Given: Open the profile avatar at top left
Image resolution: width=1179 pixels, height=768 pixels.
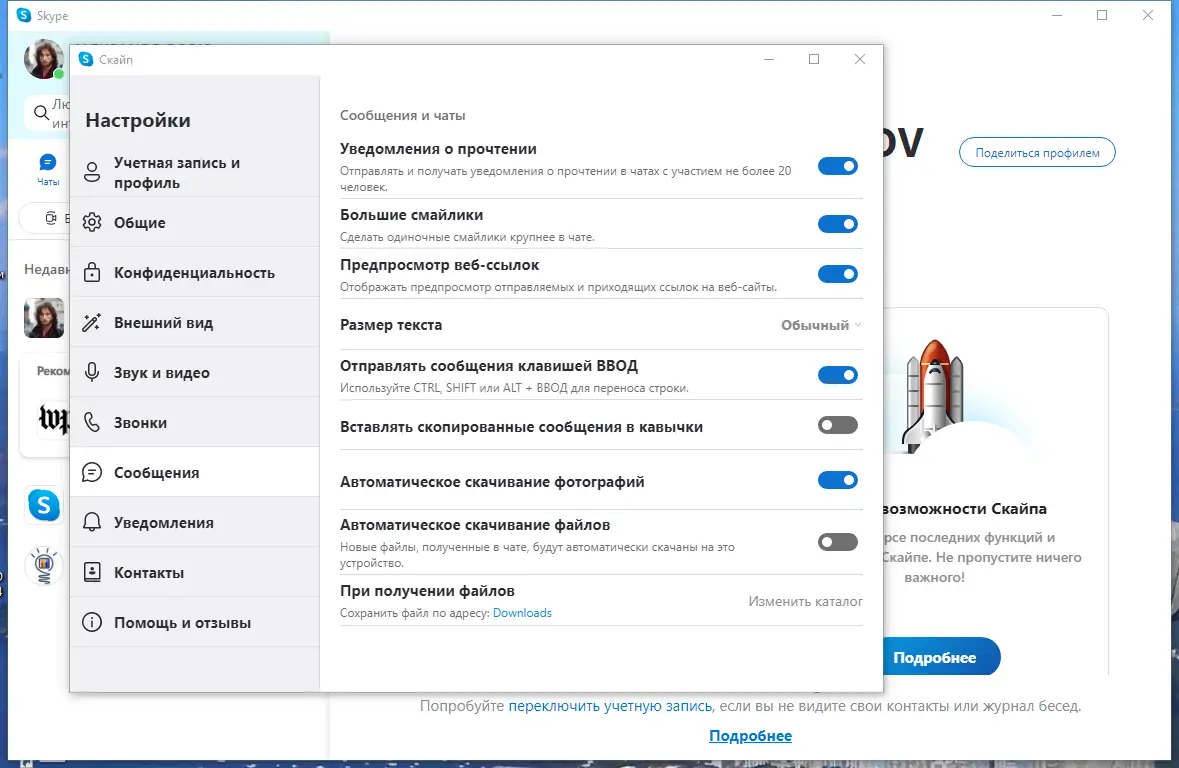Looking at the screenshot, I should 44,59.
